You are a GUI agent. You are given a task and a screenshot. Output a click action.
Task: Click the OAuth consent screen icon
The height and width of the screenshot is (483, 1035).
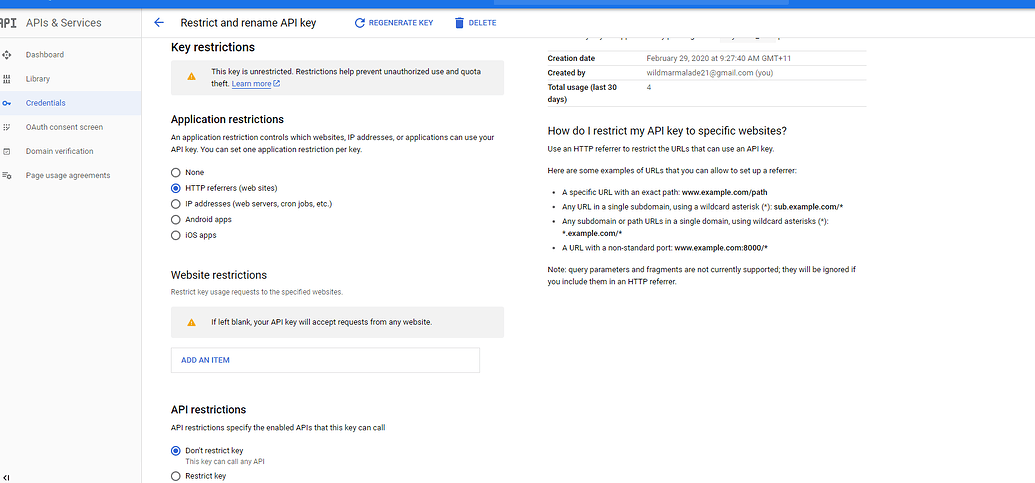7,127
